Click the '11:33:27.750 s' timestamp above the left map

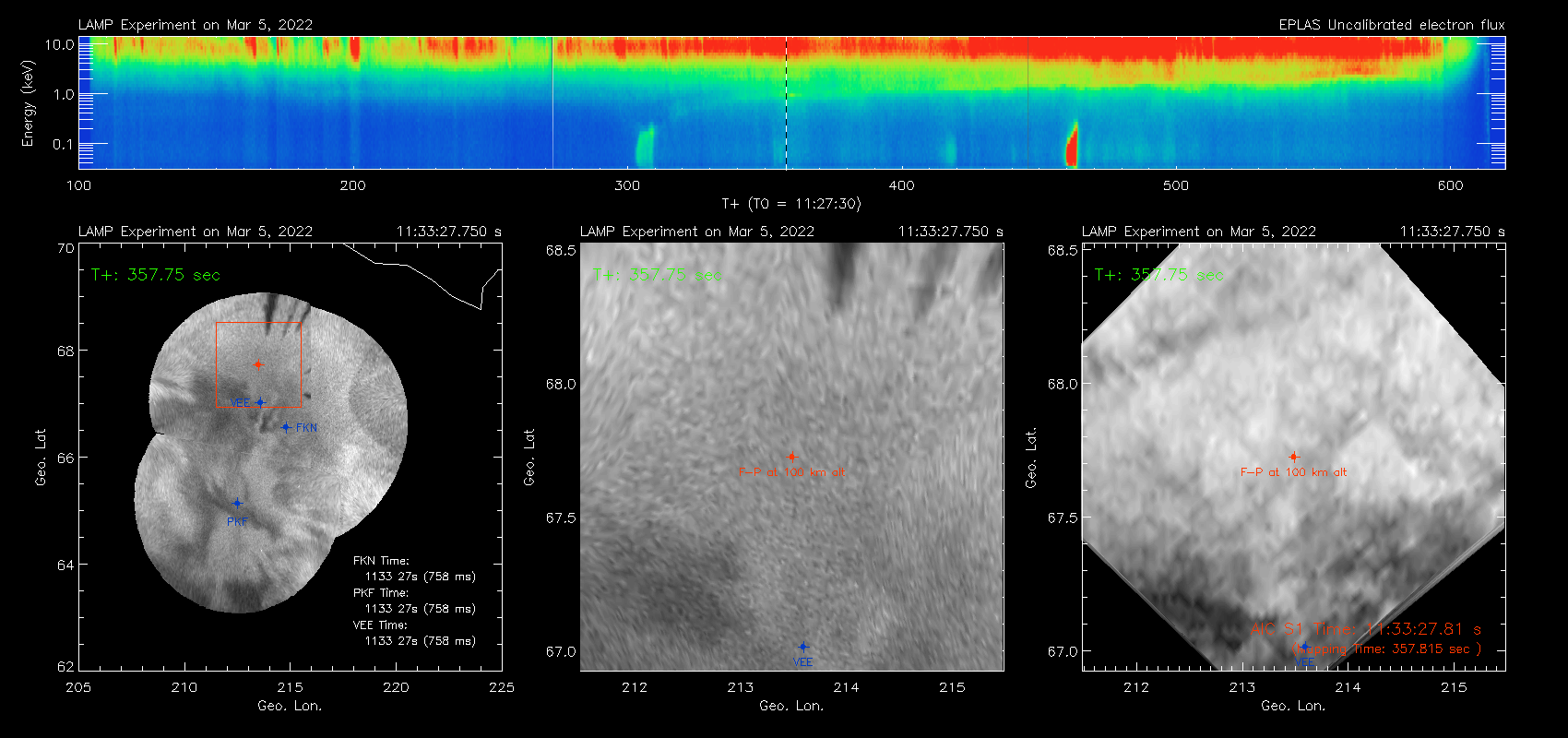[x=449, y=232]
